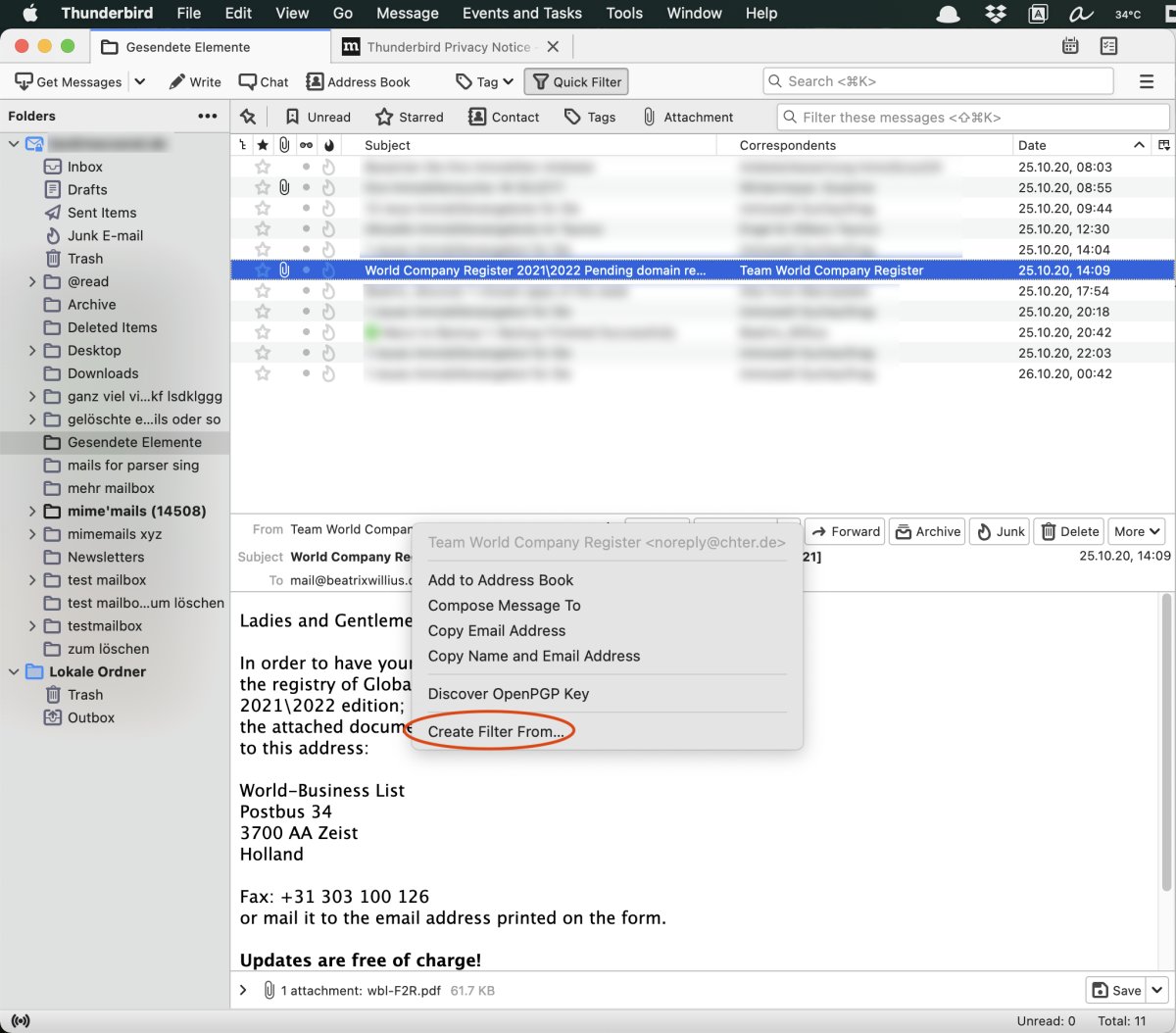Expand the @read folder

coord(32,281)
